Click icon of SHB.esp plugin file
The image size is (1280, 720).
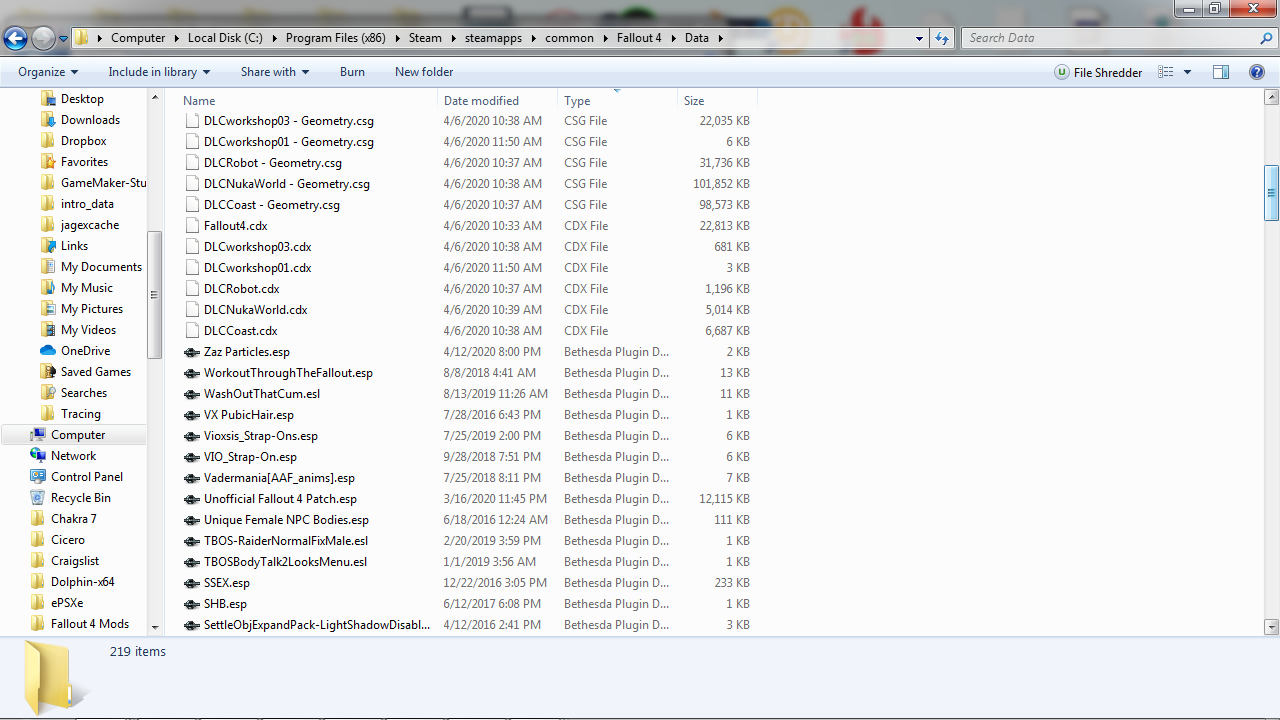point(192,604)
